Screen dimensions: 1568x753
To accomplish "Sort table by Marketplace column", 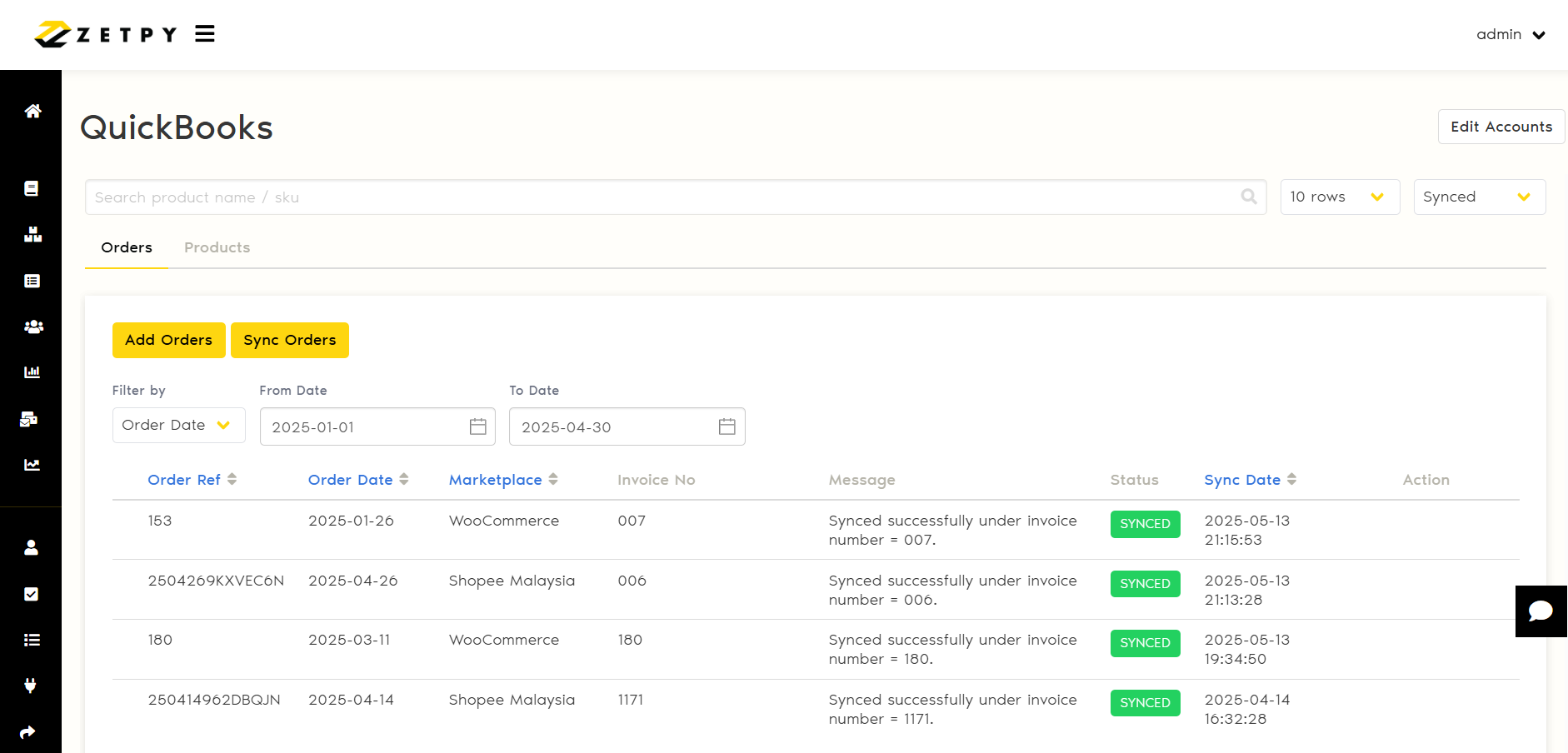I will (503, 480).
